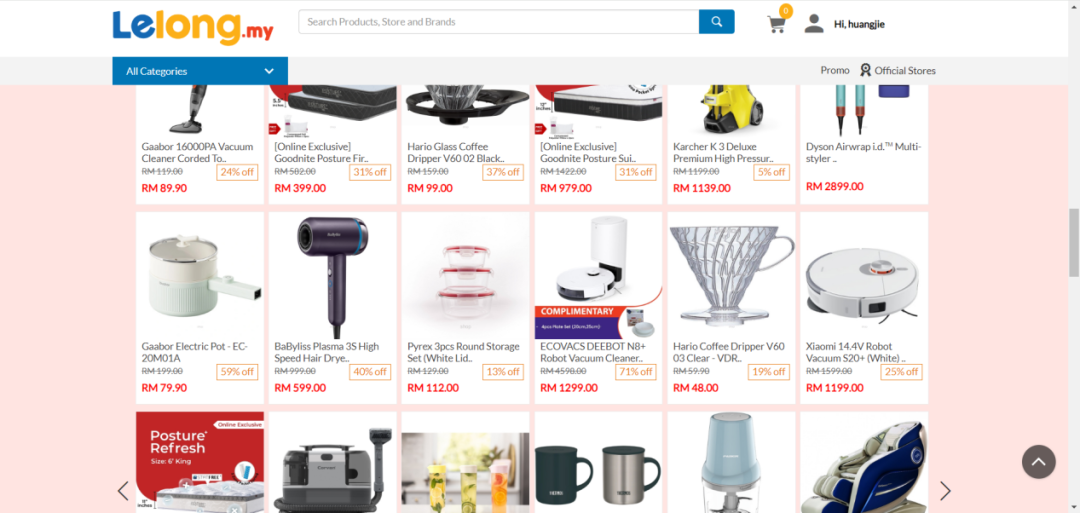Open the Hi, huangjie account menu
Viewport: 1080px width, 513px height.
click(x=859, y=24)
